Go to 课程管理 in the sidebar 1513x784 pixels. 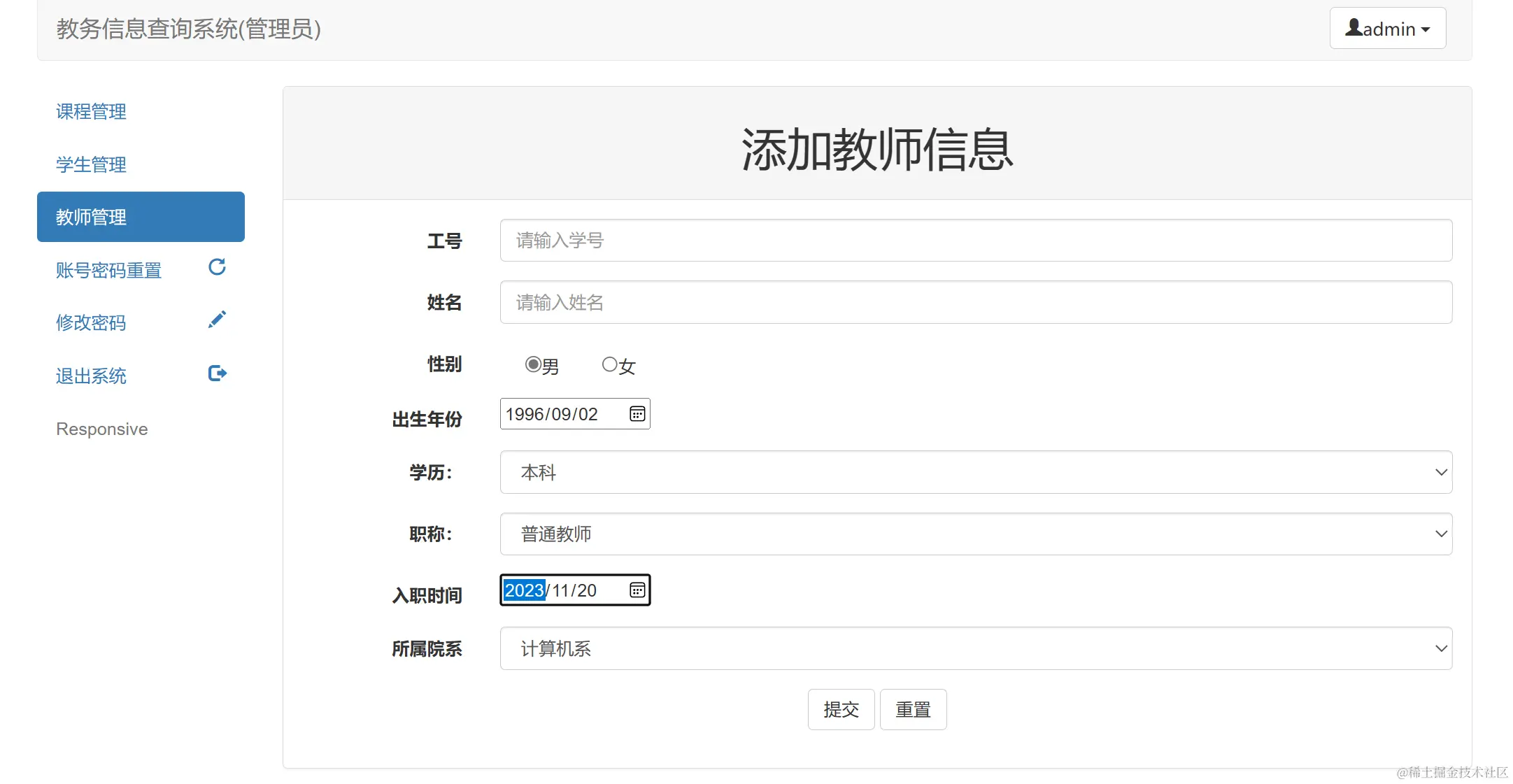click(91, 112)
